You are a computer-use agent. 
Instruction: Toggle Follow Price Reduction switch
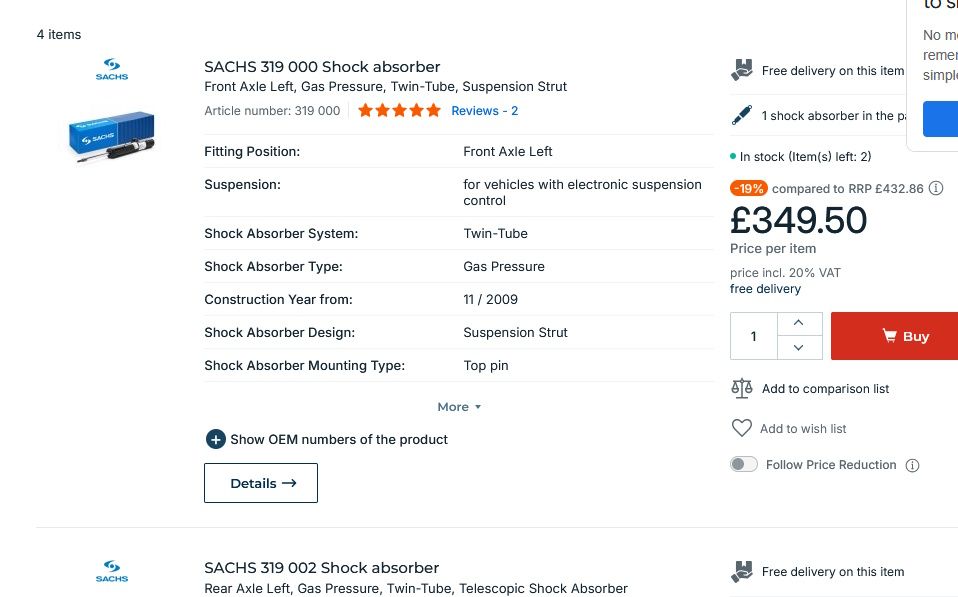tap(744, 464)
